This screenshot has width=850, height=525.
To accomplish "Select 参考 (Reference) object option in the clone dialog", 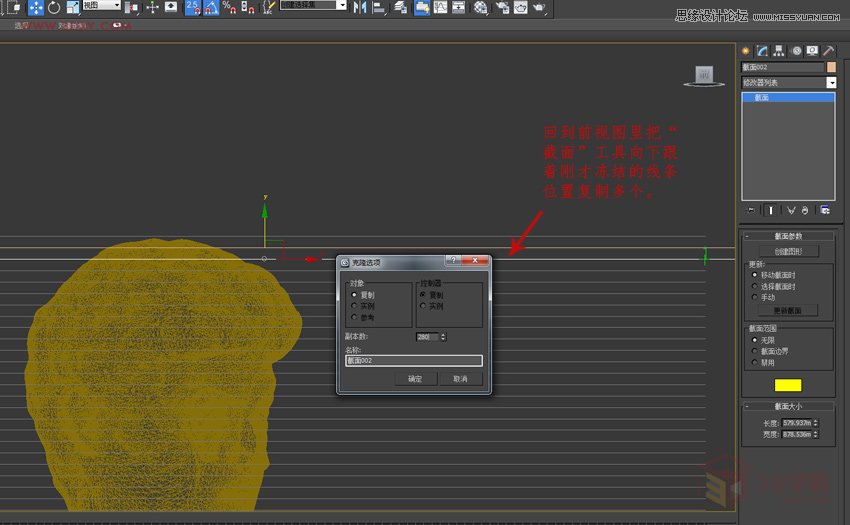I will click(x=354, y=317).
